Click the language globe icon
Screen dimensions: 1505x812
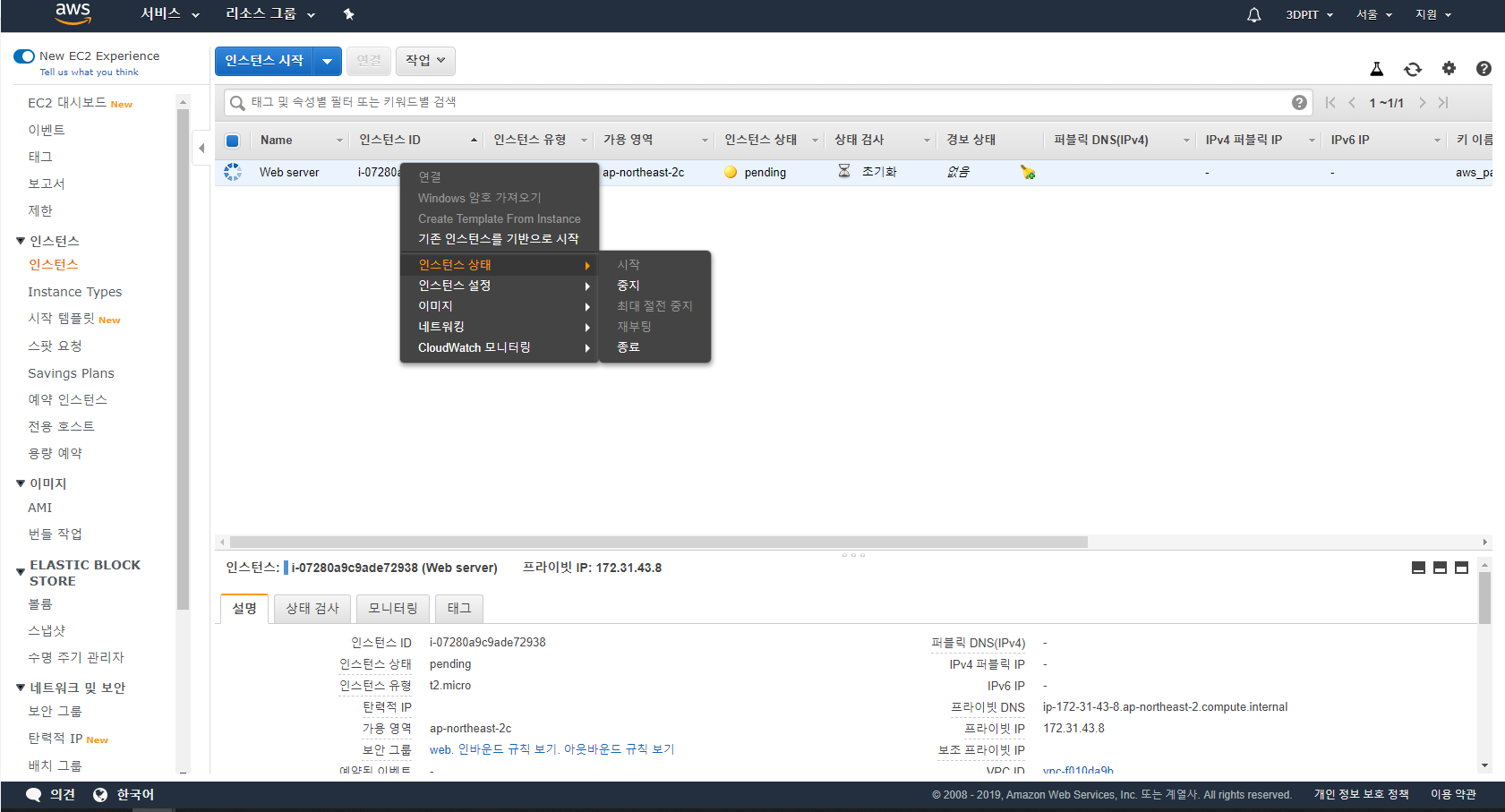(x=100, y=794)
